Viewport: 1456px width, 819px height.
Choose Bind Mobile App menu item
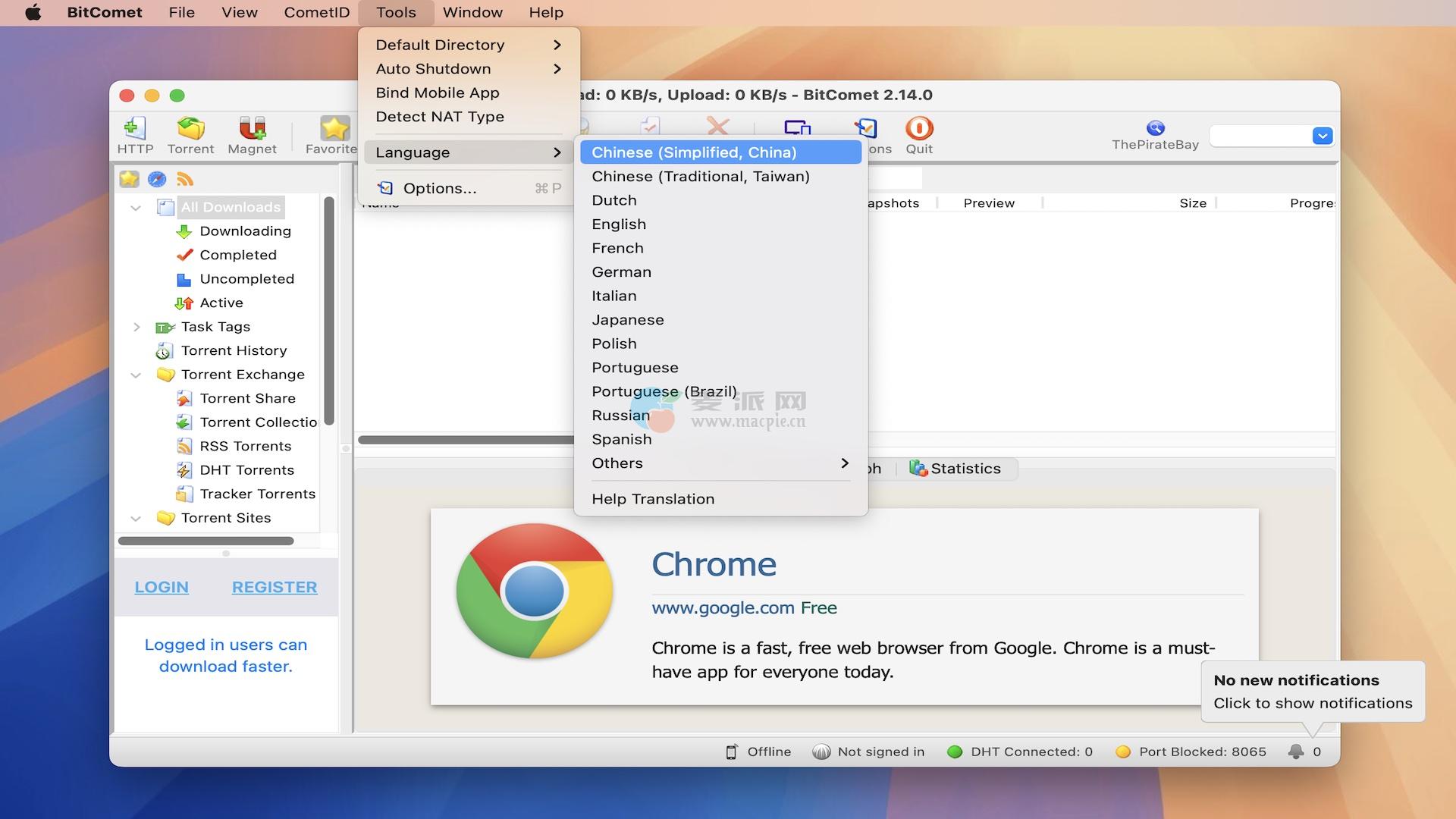[469, 93]
